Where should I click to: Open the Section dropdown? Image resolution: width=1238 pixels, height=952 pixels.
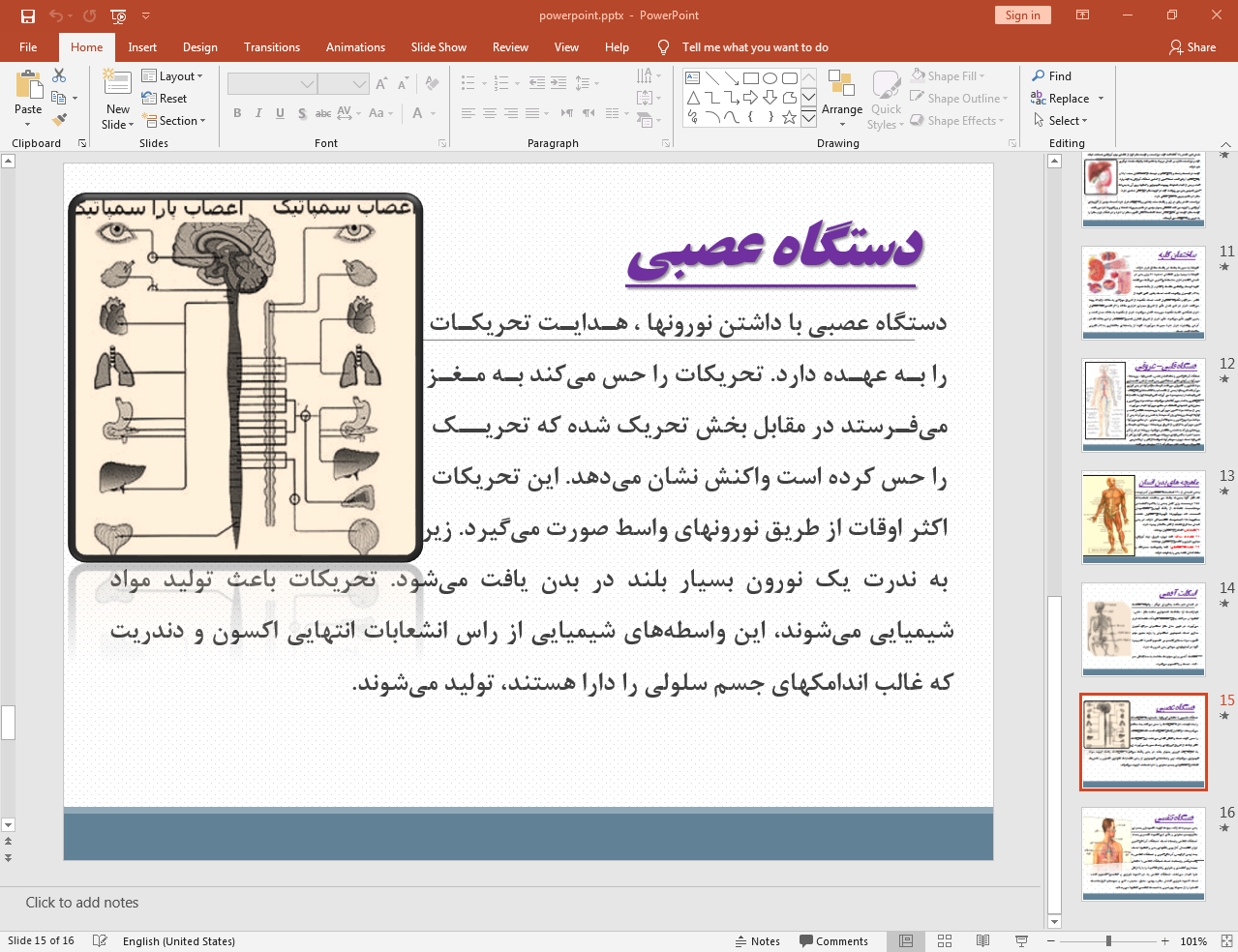click(174, 120)
